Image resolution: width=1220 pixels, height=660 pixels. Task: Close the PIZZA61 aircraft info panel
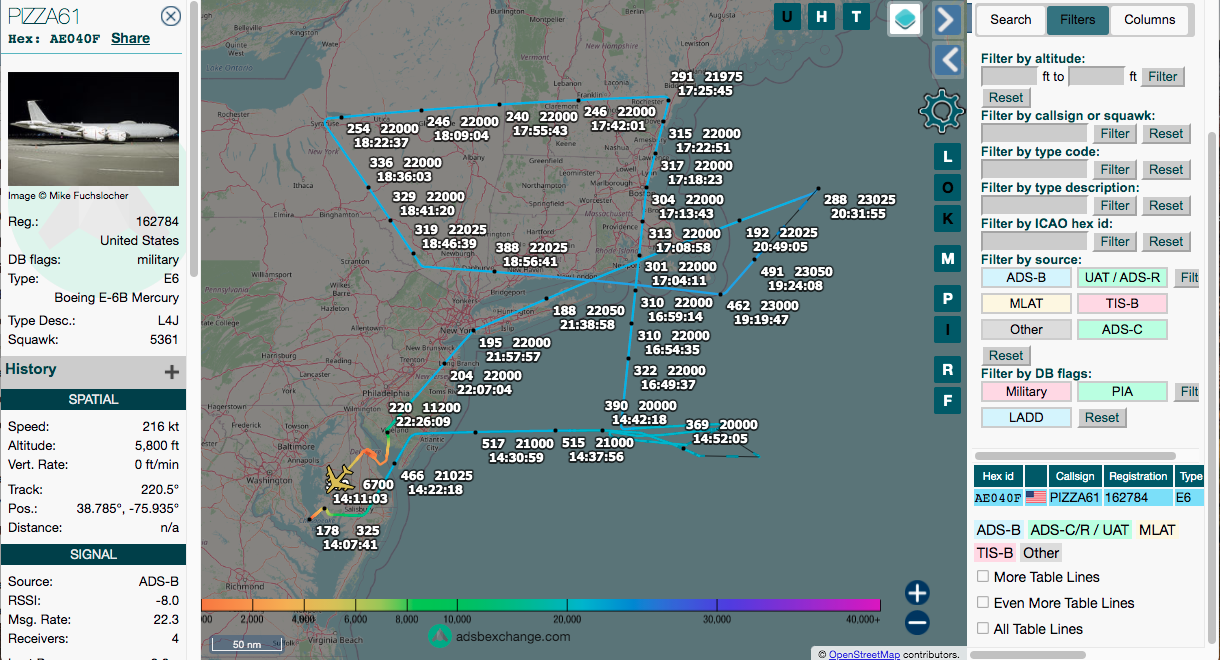tap(171, 16)
